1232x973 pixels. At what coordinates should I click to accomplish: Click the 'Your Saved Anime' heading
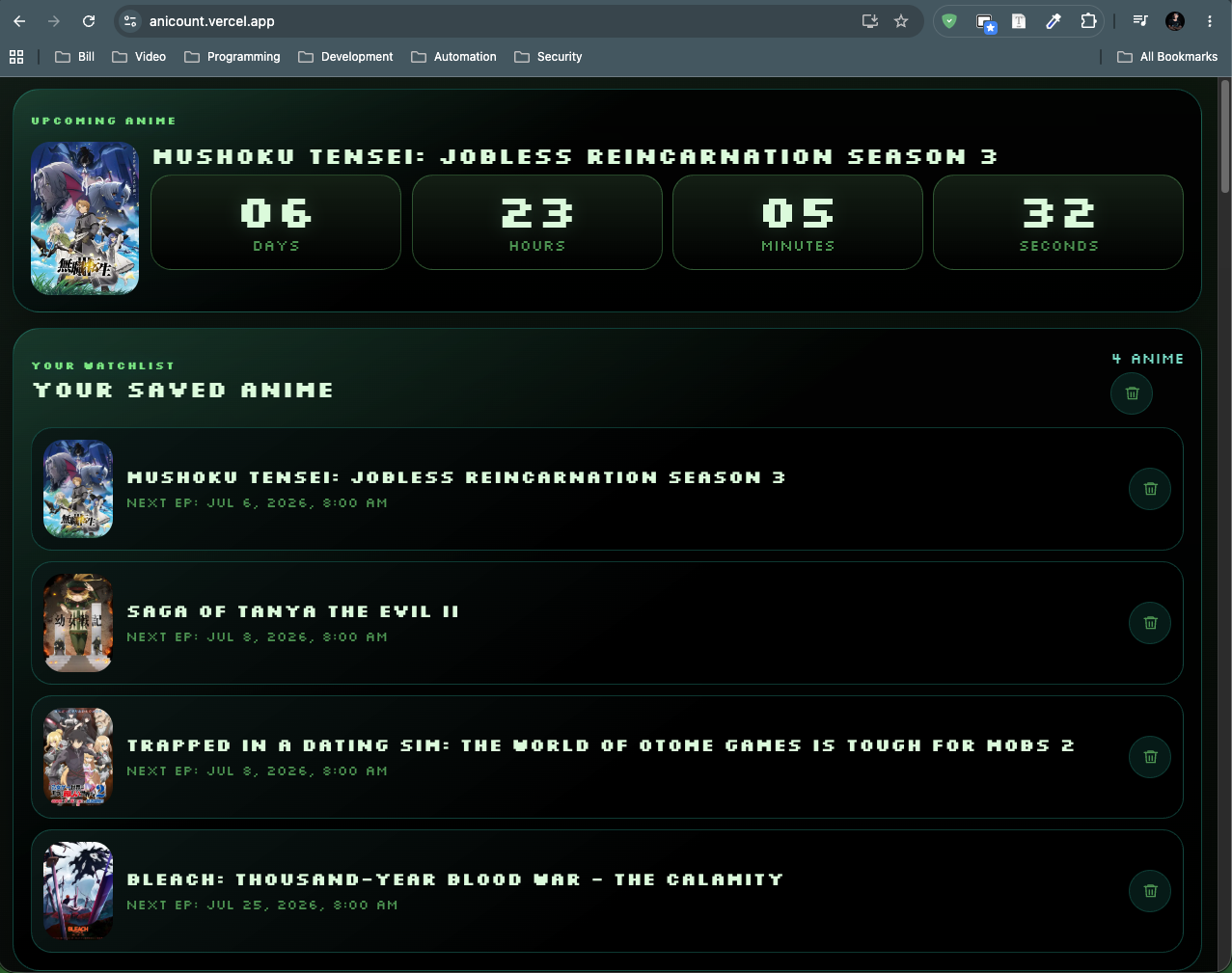coord(183,391)
